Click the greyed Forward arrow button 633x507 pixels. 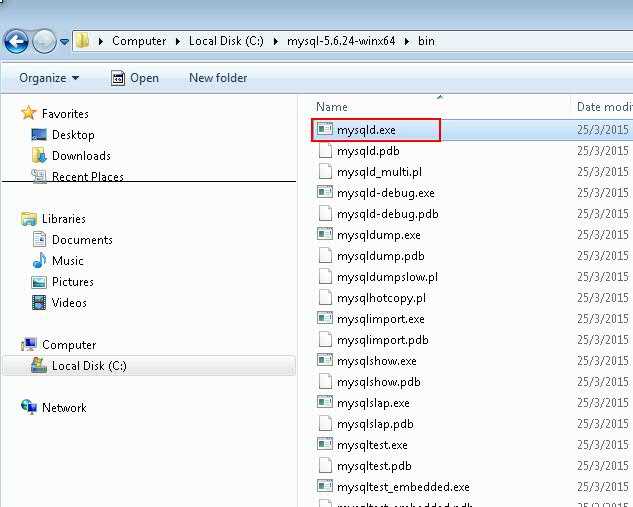coord(44,42)
